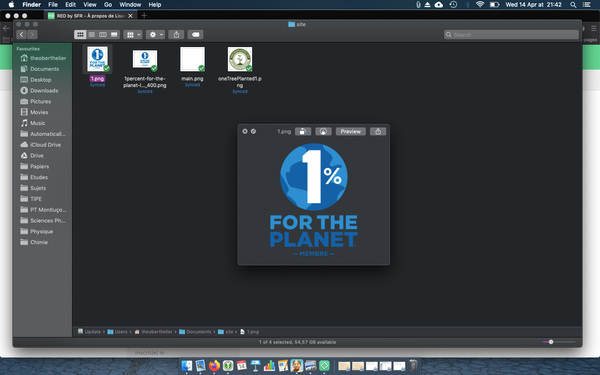
Task: Click the Edit Tags toolbar button
Action: click(195, 35)
